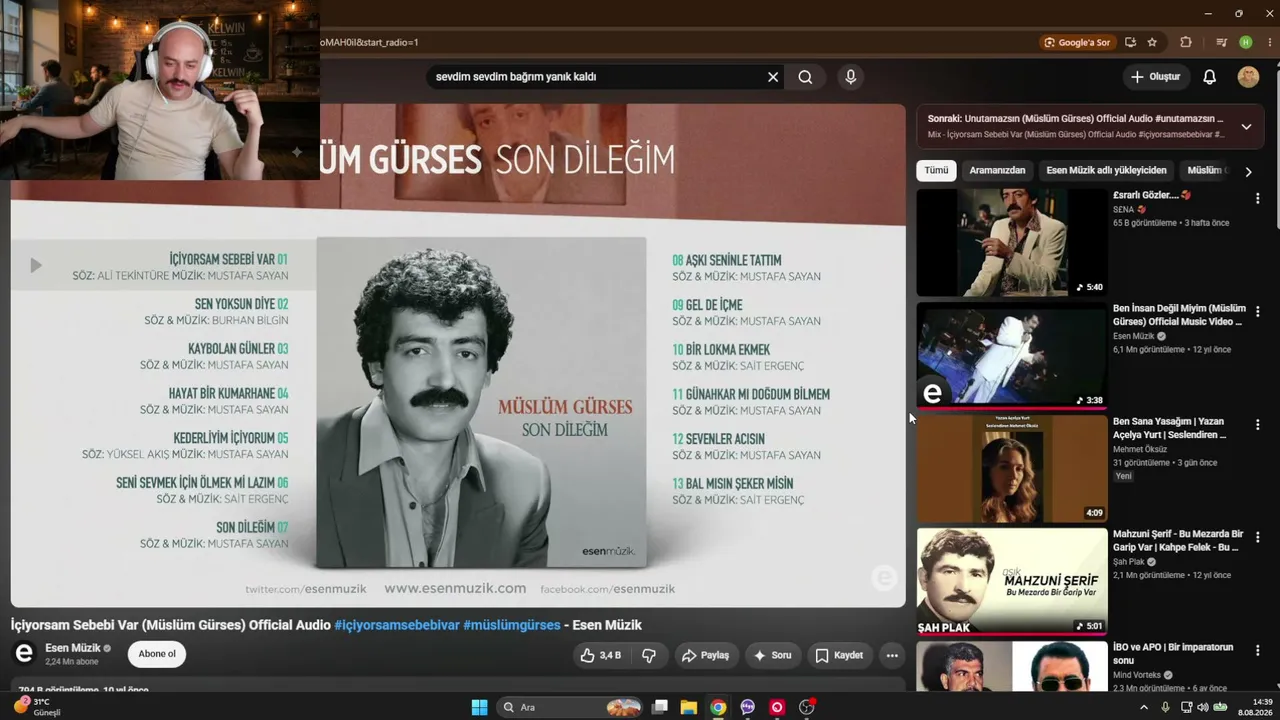1280x720 pixels.
Task: Open the purple chat app on taskbar
Action: [x=748, y=707]
